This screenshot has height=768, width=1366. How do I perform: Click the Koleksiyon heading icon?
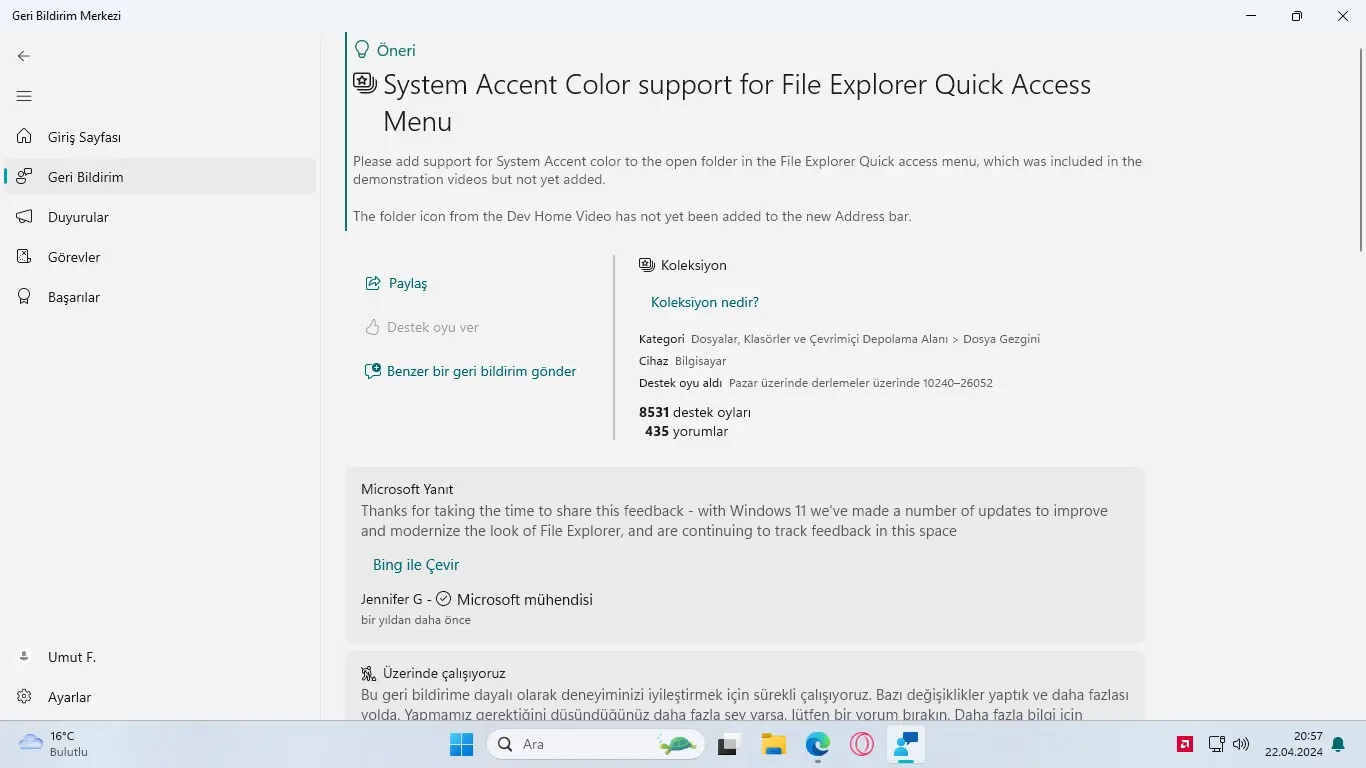646,265
